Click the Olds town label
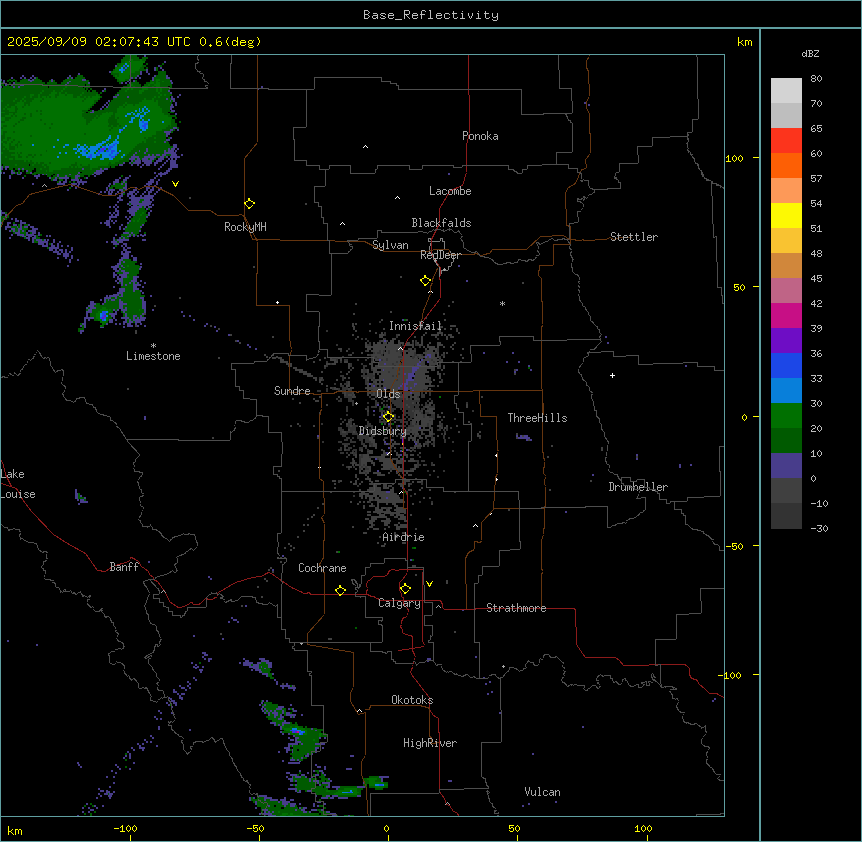 pos(388,394)
